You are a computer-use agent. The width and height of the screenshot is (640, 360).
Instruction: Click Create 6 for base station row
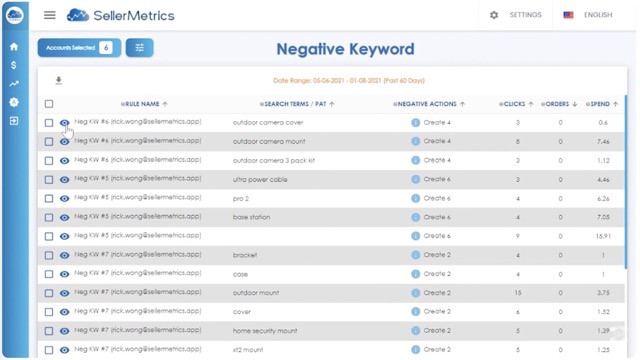click(x=437, y=217)
